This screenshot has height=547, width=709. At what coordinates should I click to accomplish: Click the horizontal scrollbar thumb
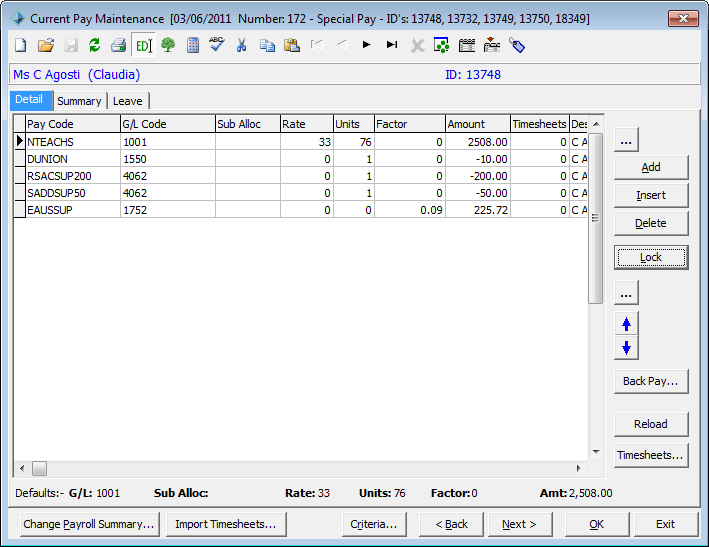pos(39,468)
